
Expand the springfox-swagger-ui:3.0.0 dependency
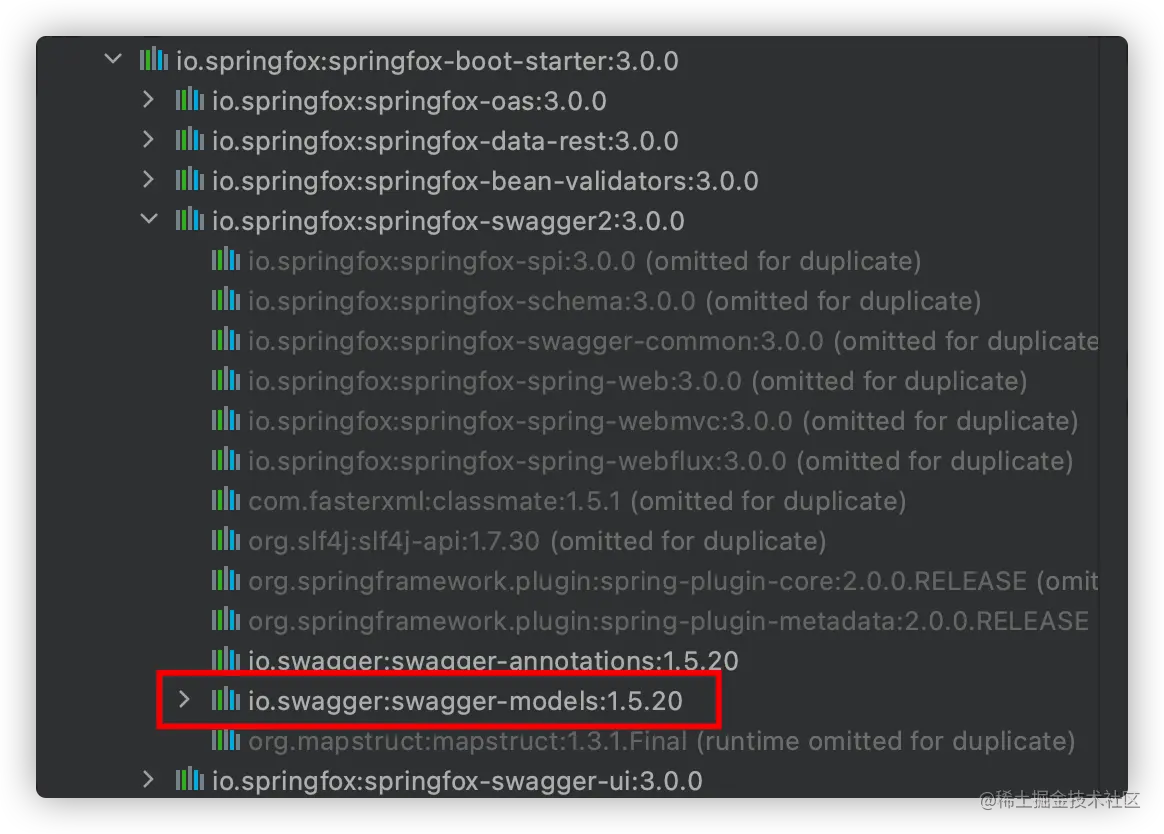[x=148, y=780]
